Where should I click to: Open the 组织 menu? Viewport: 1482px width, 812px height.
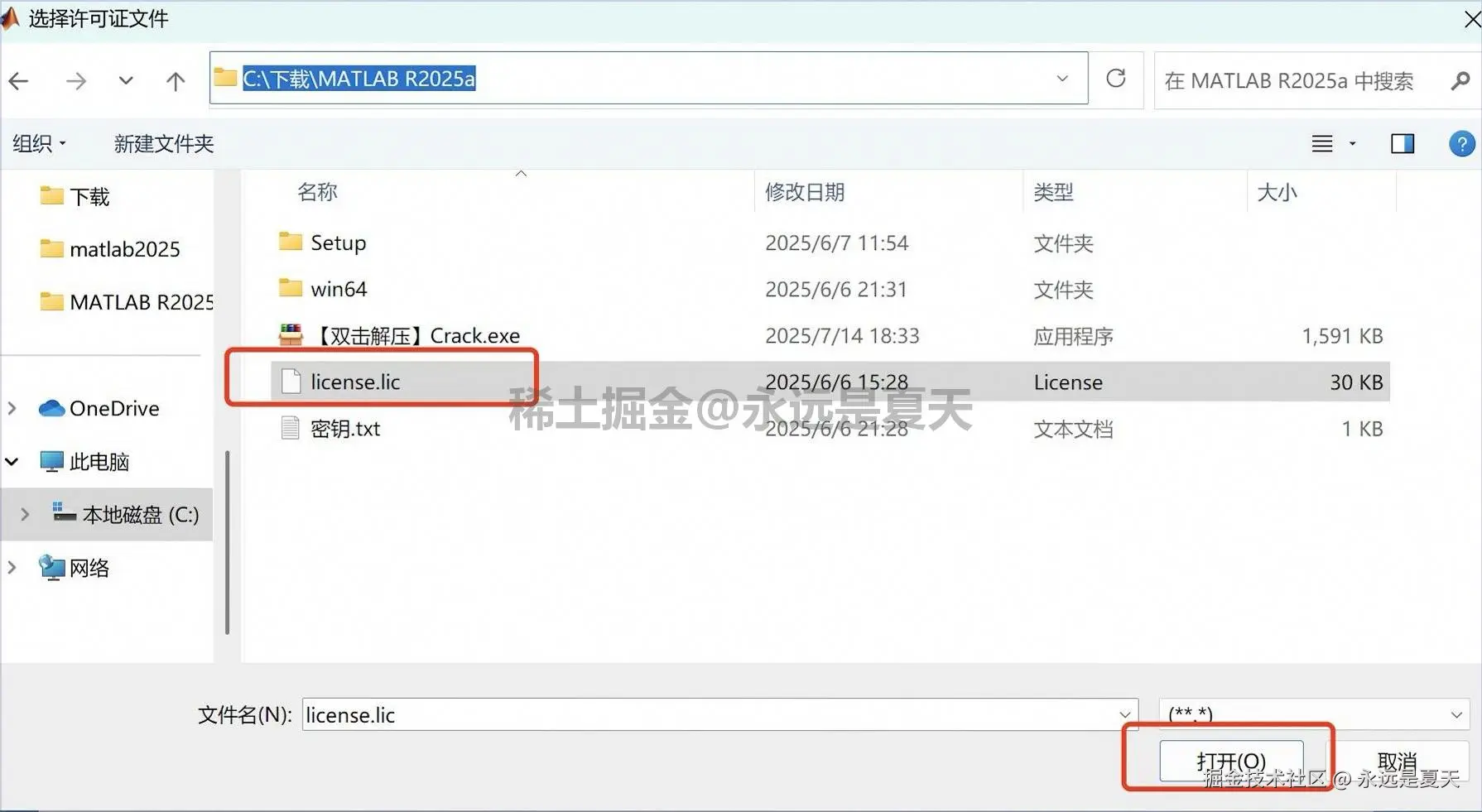pos(38,143)
